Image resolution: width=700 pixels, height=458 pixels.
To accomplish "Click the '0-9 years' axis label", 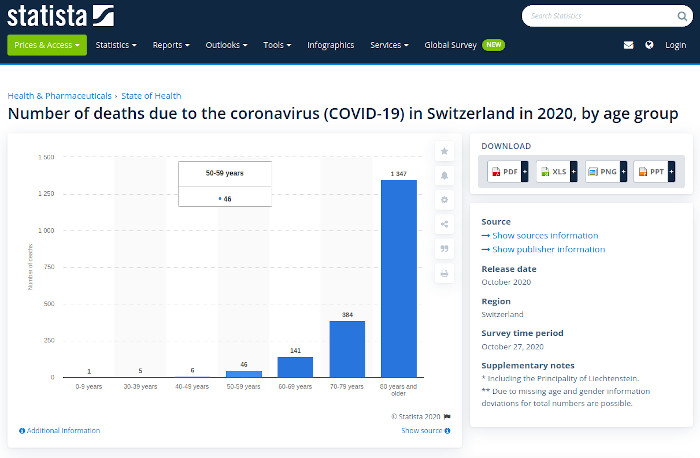I will 89,387.
